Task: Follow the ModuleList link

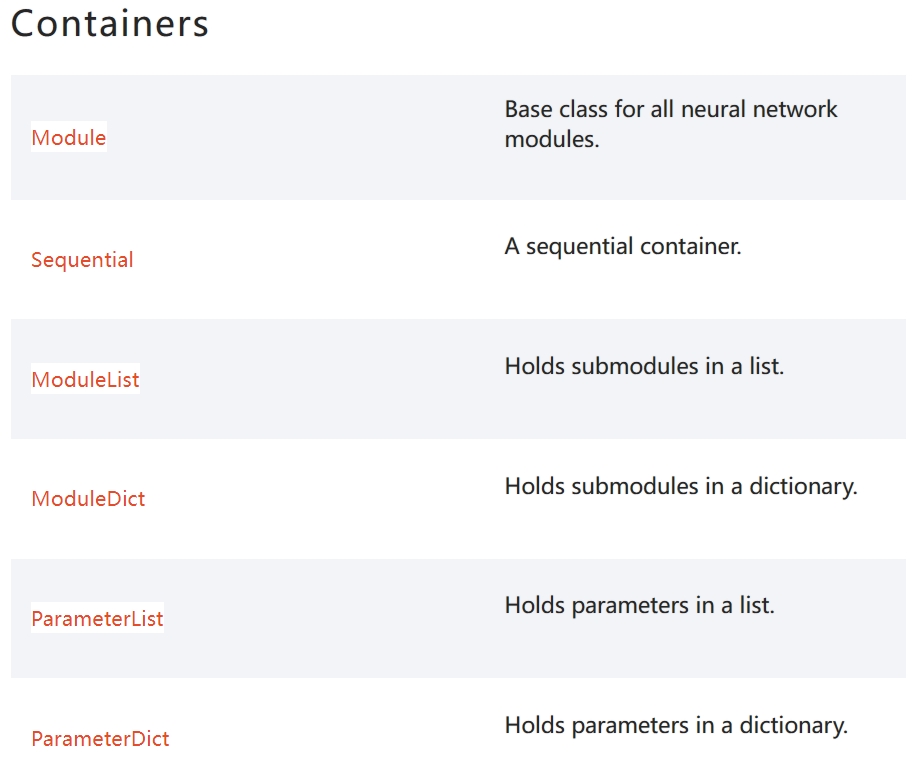Action: [x=86, y=379]
